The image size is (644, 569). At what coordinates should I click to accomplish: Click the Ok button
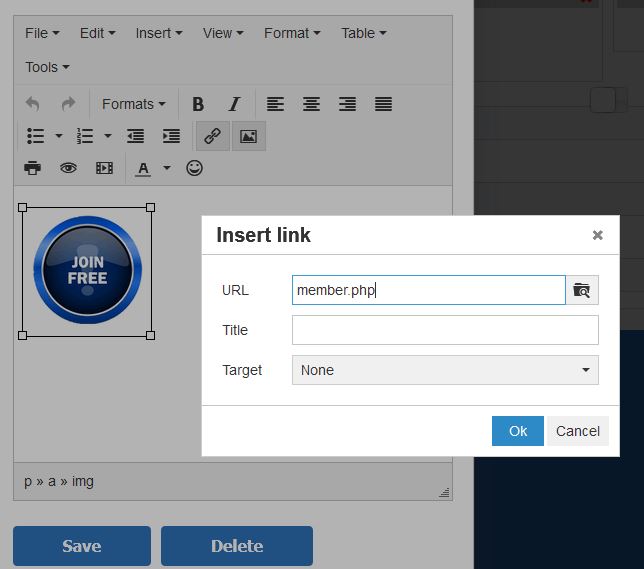[x=517, y=431]
